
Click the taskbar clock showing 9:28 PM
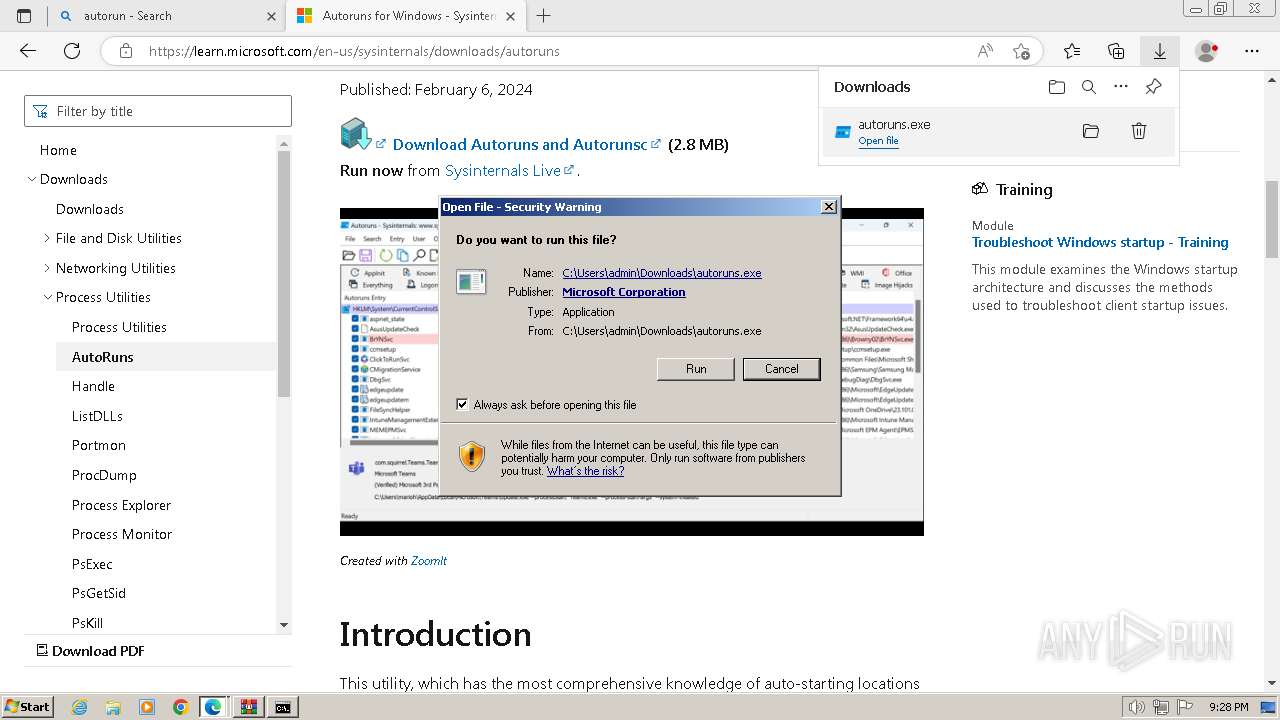[x=1227, y=707]
